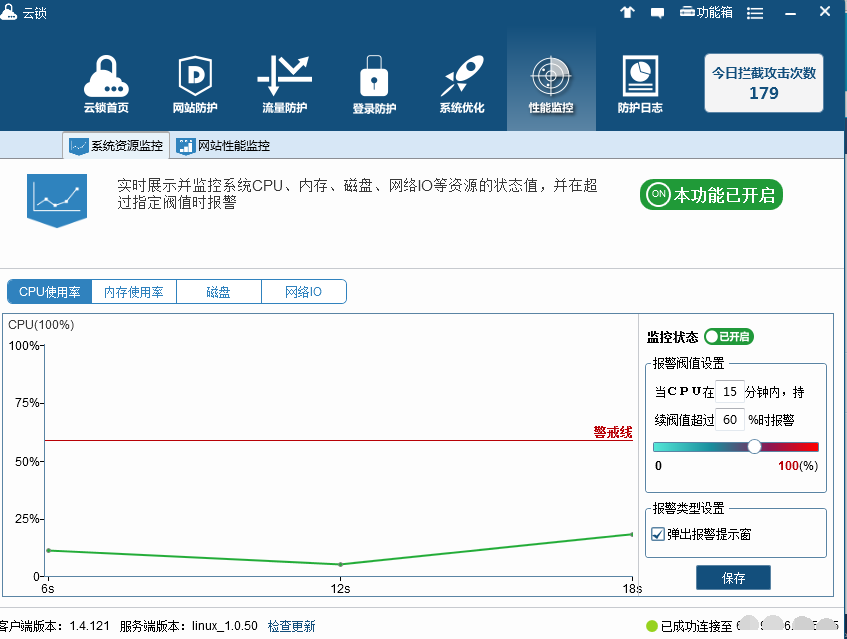The width and height of the screenshot is (847, 639).
Task: Open 网站防护 website protection
Action: 195,85
